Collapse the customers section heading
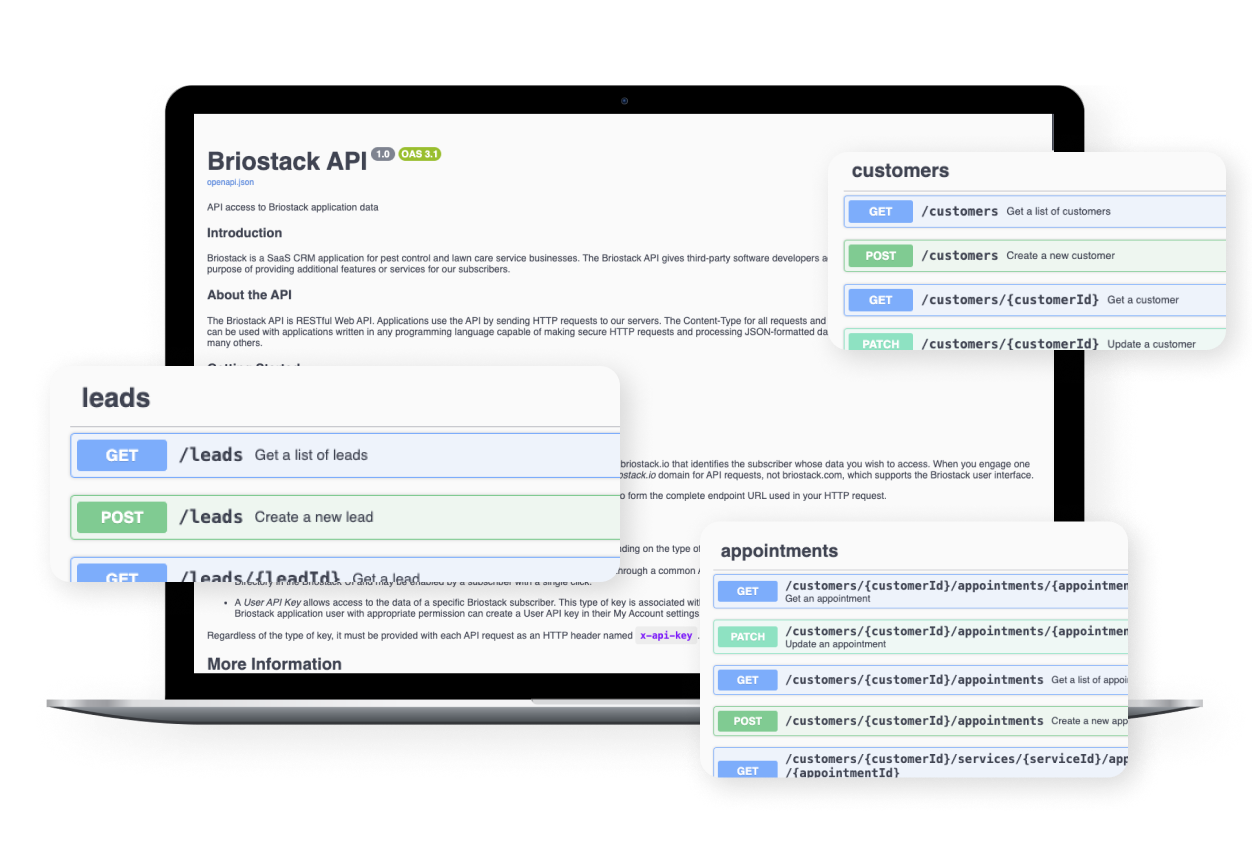The image size is (1252, 851). pos(900,171)
